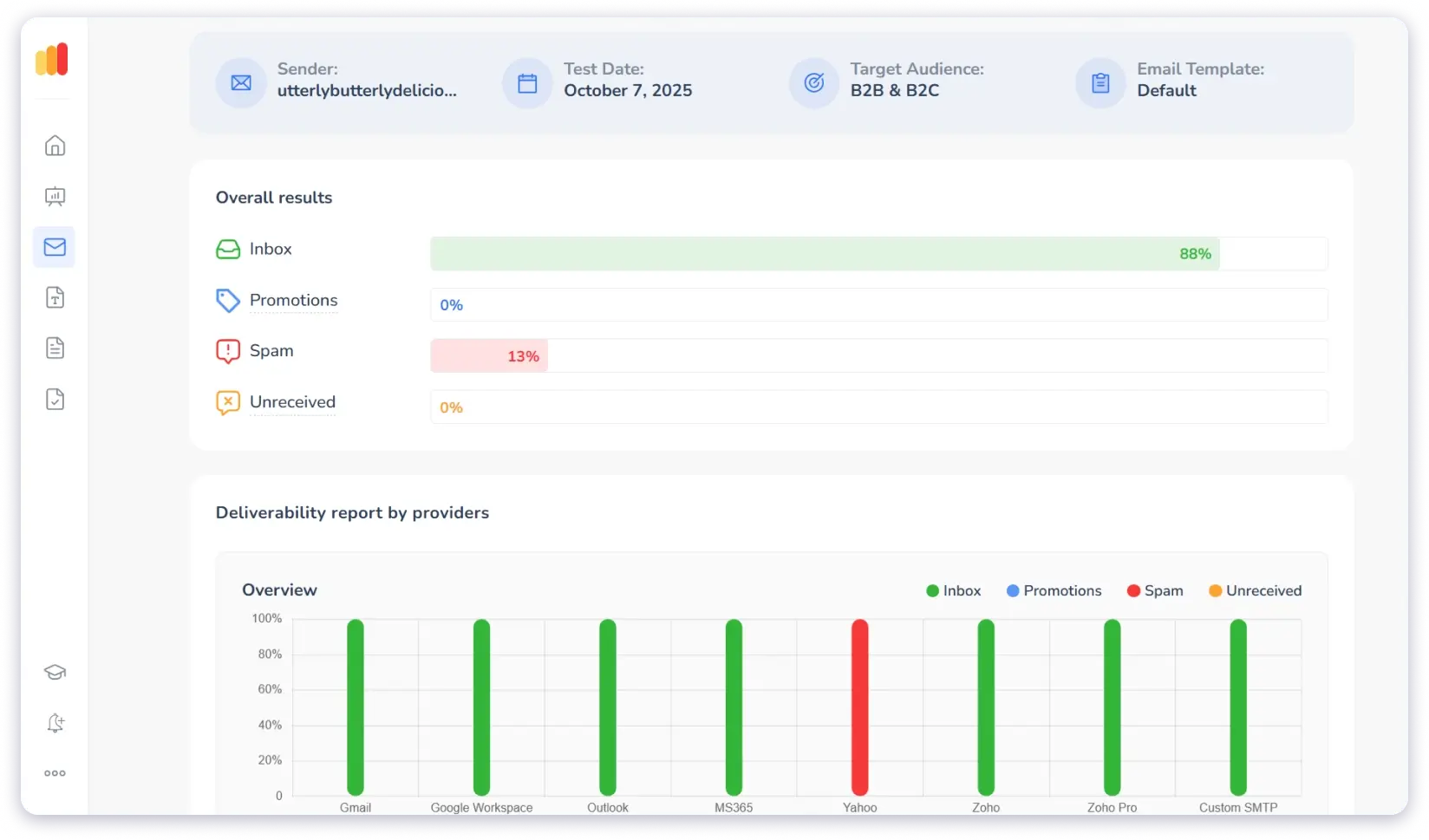Toggle the Promotions legend series

[x=1054, y=590]
